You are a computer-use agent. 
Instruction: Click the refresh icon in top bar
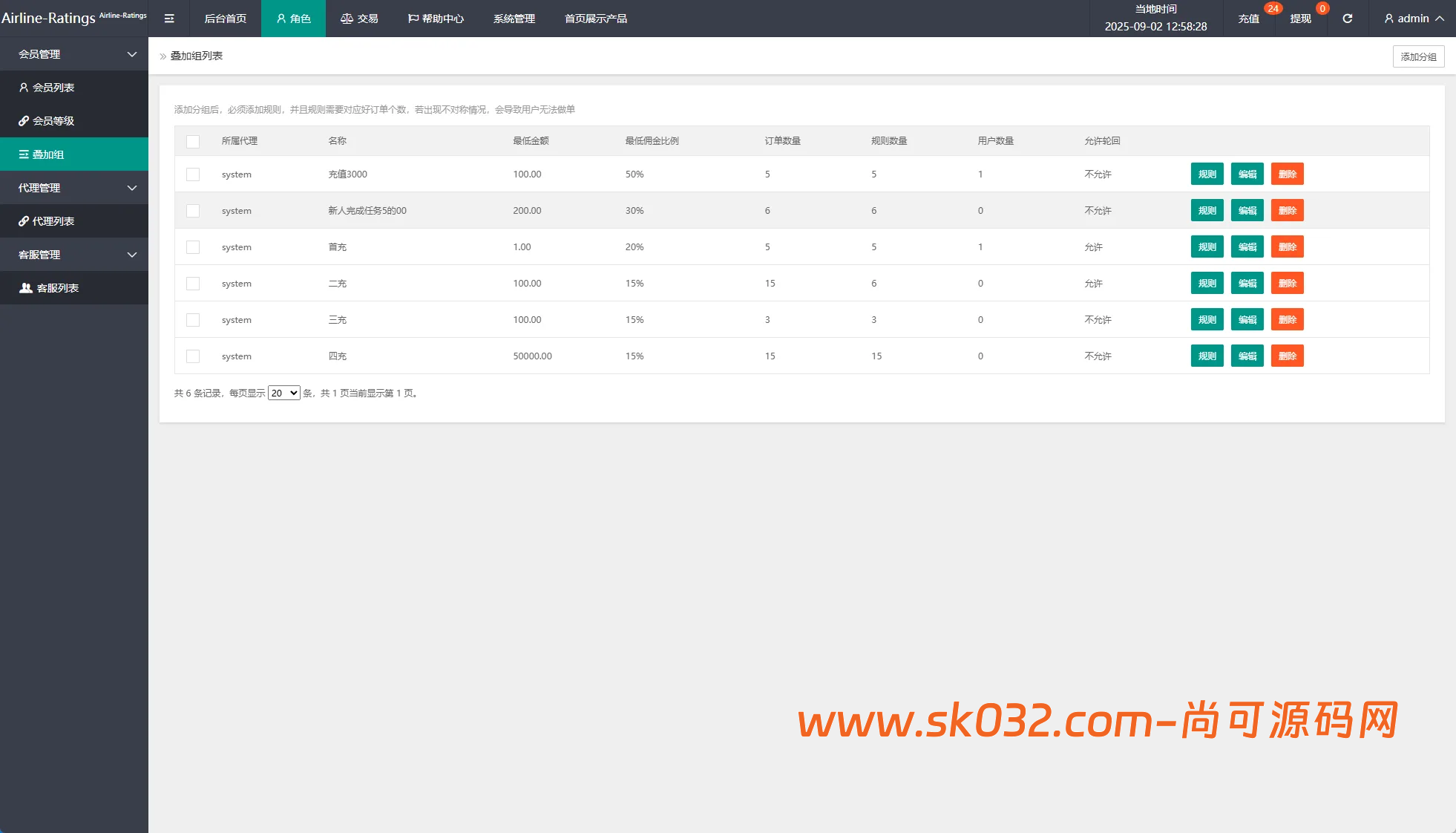[x=1347, y=19]
